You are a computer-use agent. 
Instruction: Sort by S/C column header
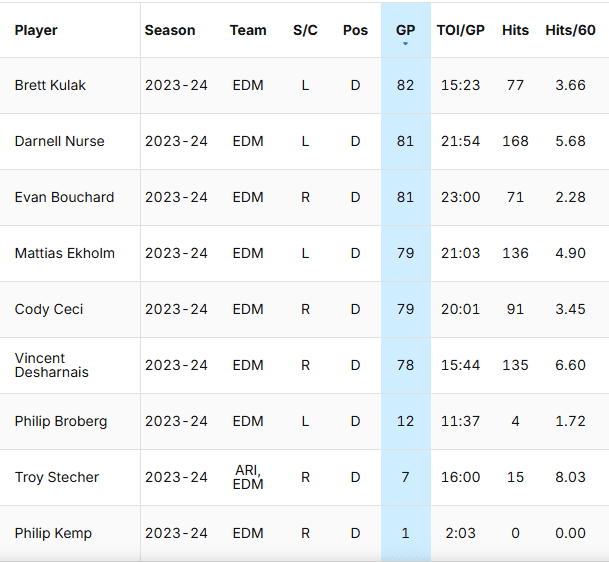305,30
